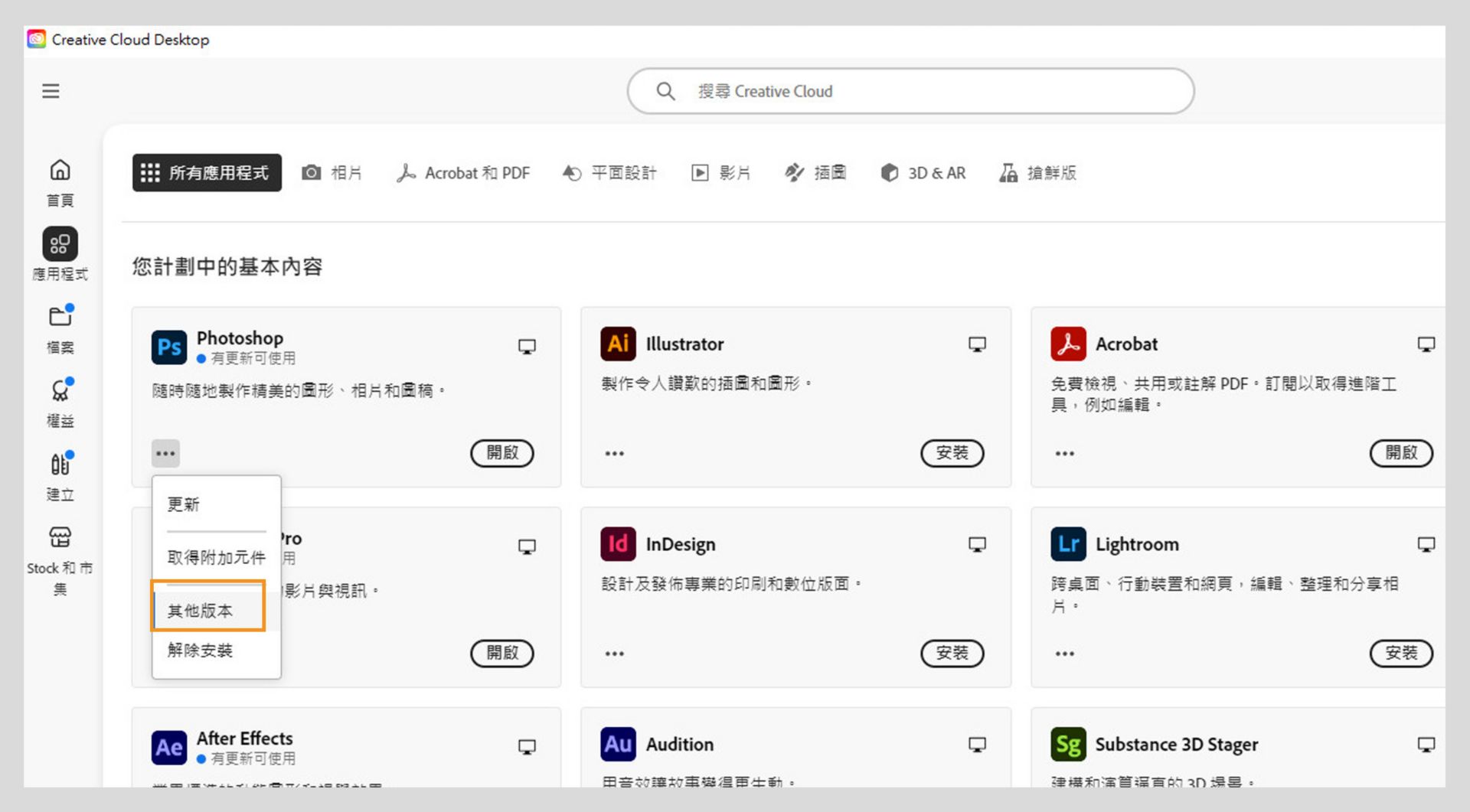
Task: Click the Illustrator app icon
Action: coord(618,344)
